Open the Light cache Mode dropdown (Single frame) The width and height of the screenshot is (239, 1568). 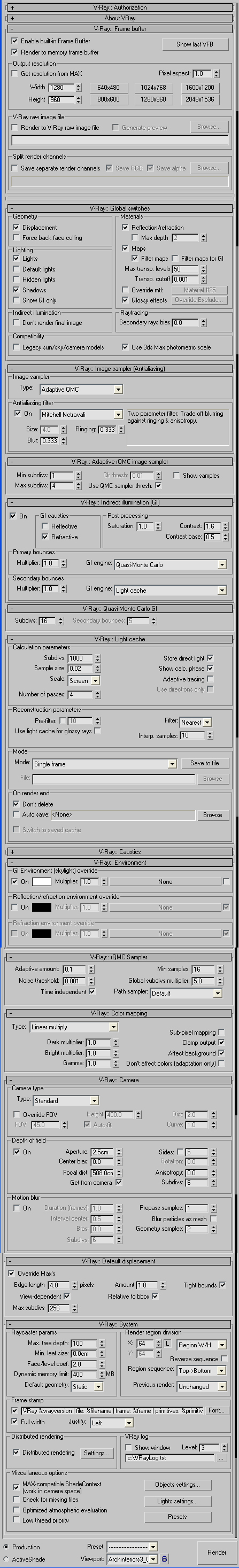click(x=104, y=764)
